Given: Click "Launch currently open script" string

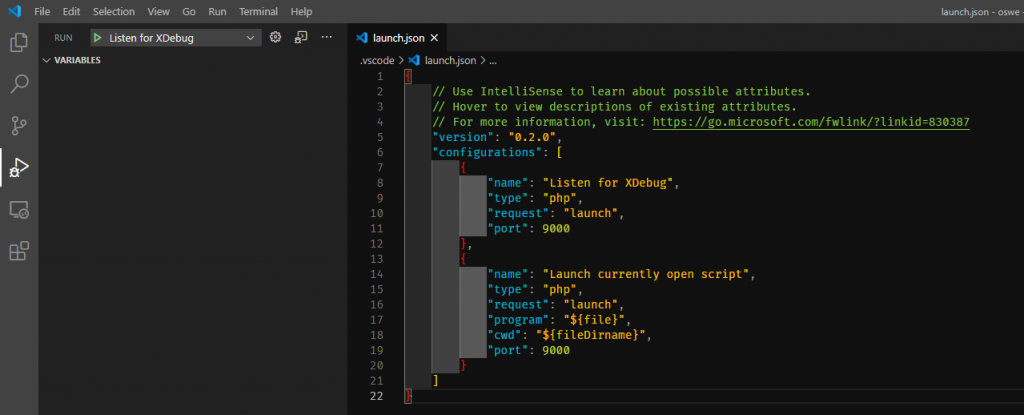Looking at the screenshot, I should point(646,274).
